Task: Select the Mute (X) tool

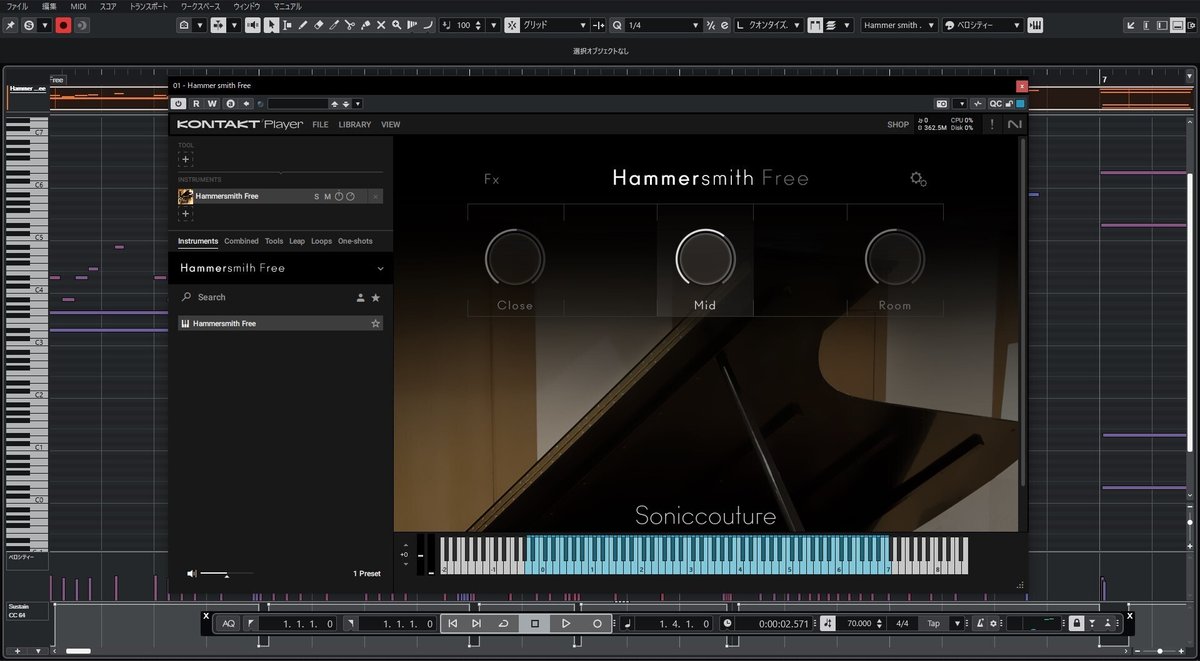Action: (x=381, y=24)
